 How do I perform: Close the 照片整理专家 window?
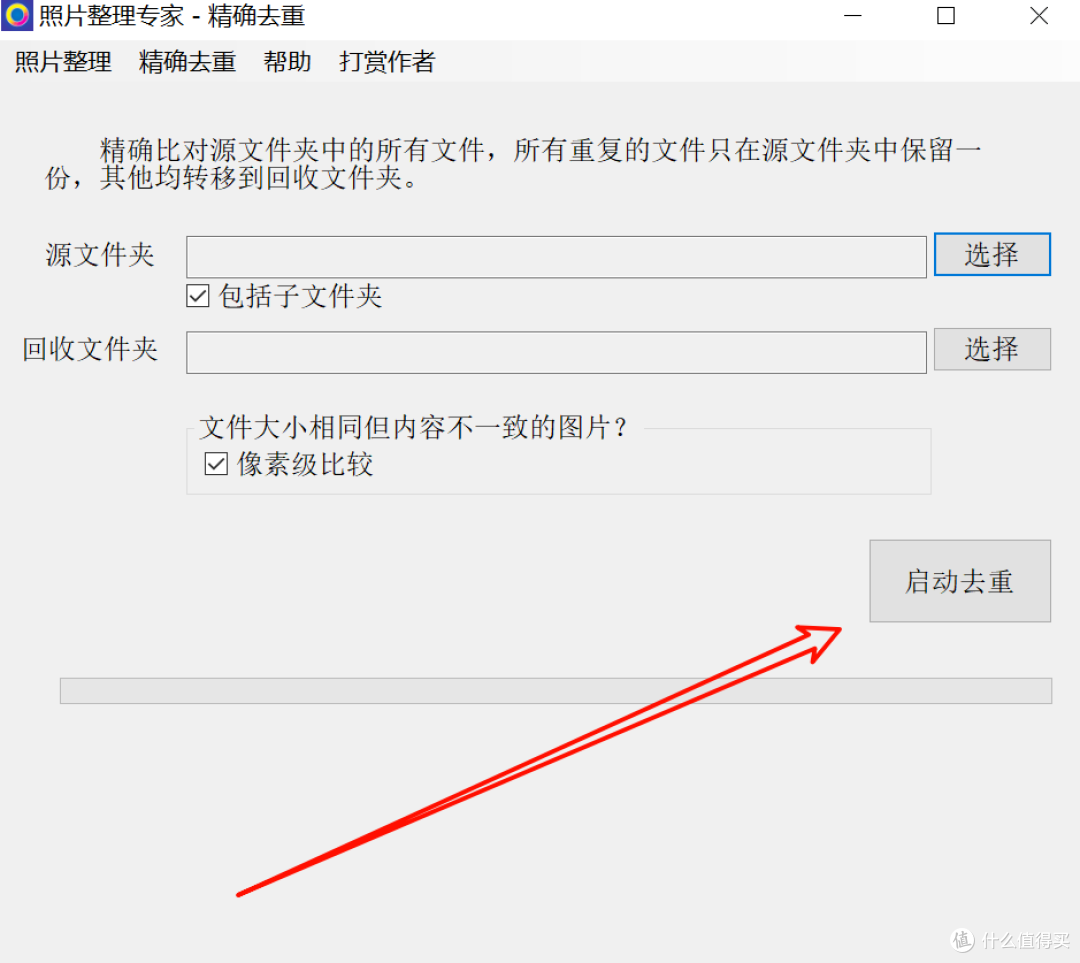tap(1039, 15)
